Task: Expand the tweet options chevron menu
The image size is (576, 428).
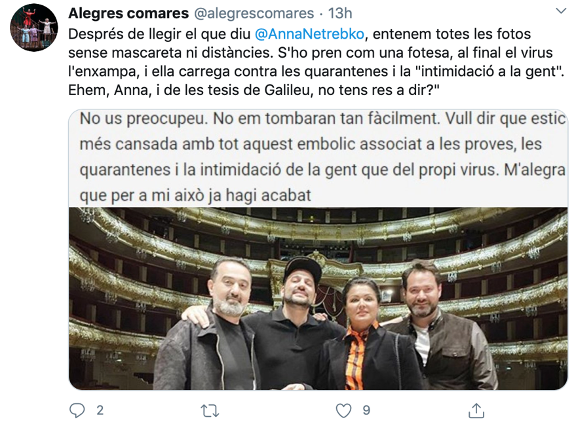Action: click(x=561, y=11)
